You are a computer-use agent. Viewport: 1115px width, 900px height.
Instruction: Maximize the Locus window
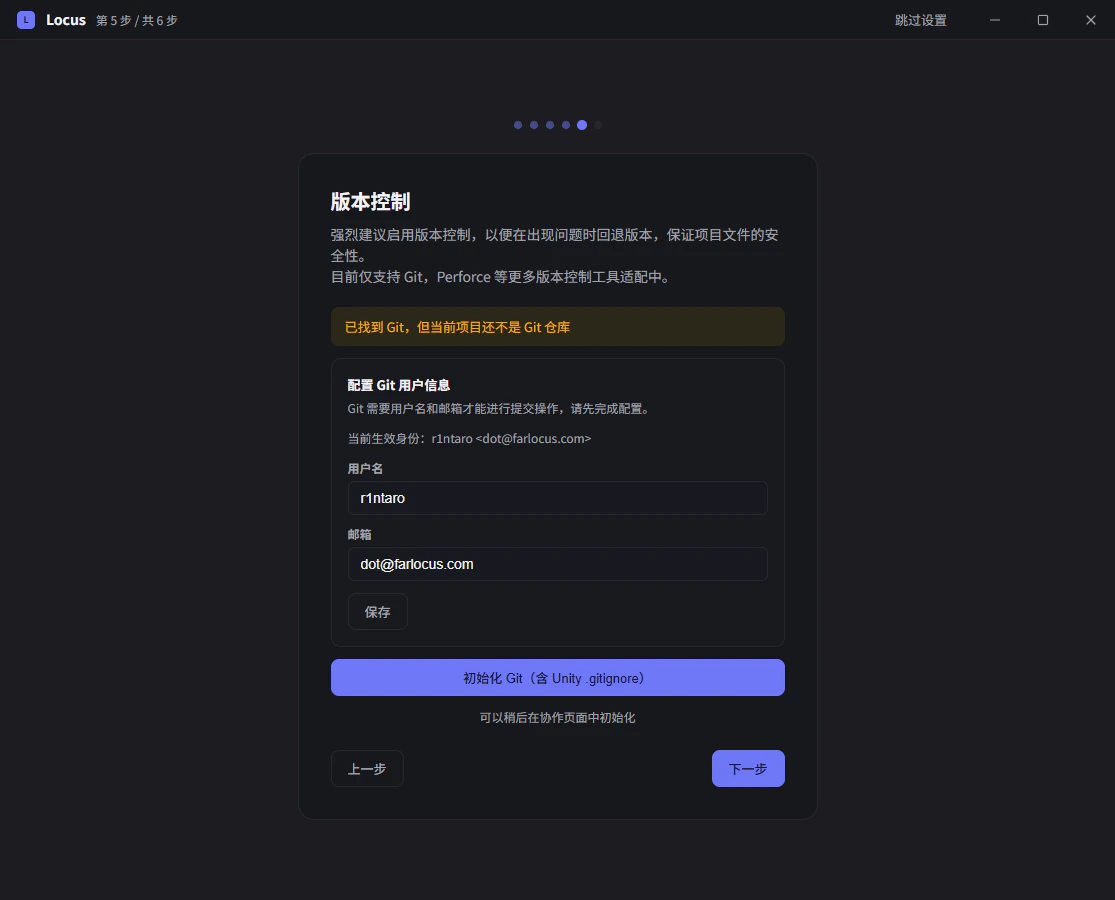coord(1042,20)
